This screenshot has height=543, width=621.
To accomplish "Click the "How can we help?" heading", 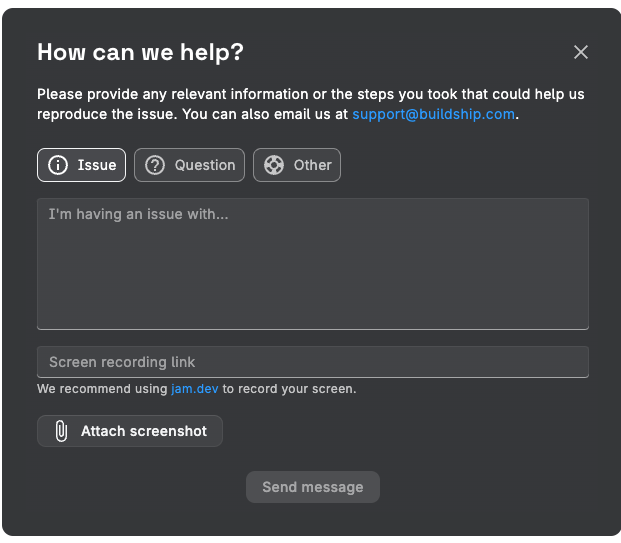I will pyautogui.click(x=140, y=53).
